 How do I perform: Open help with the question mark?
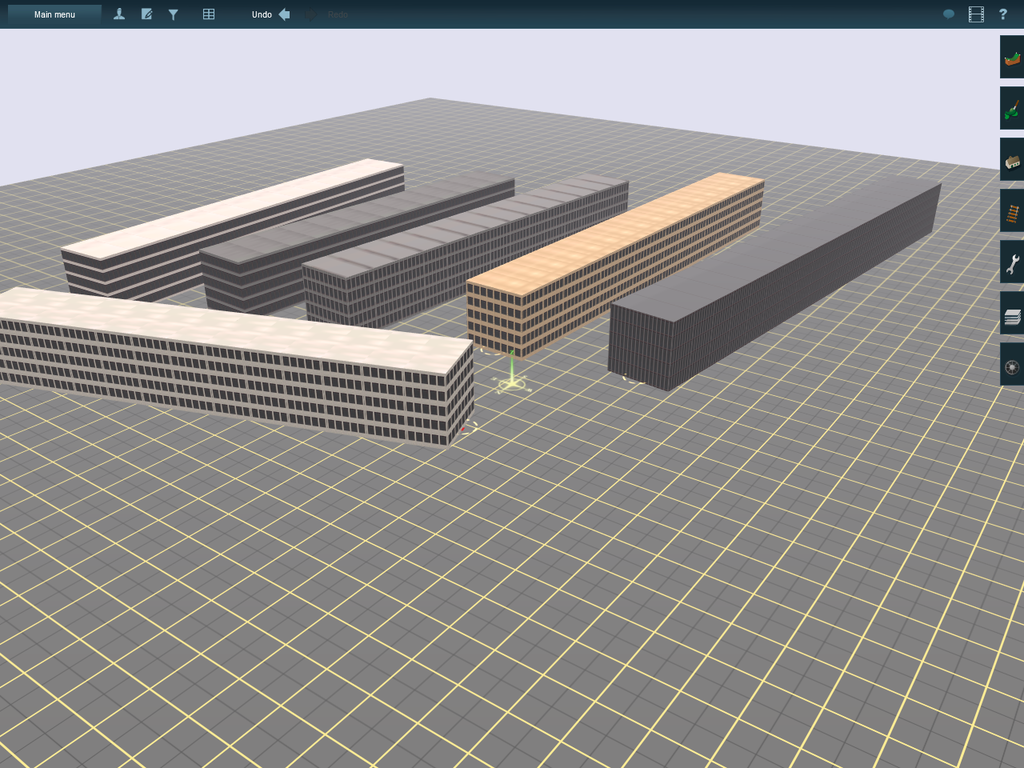[1003, 14]
